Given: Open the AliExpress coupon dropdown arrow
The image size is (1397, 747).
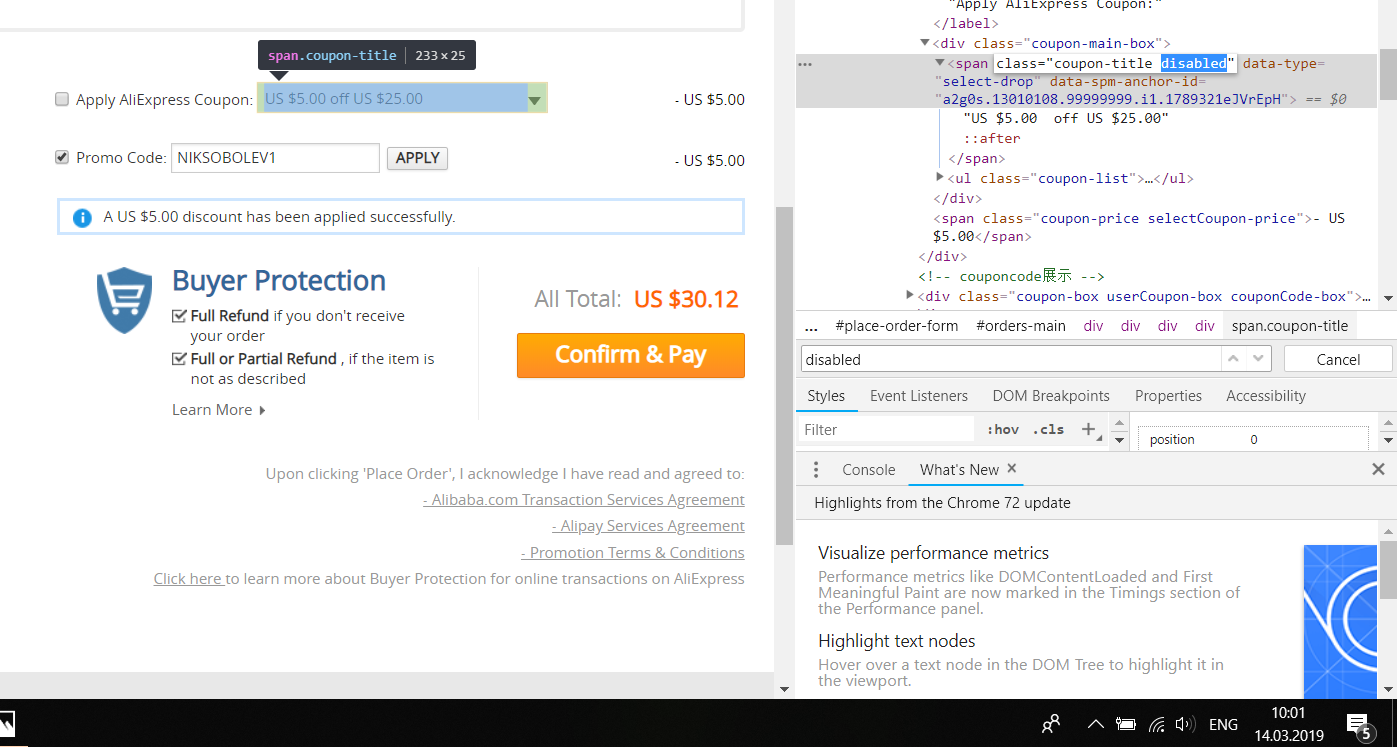Looking at the screenshot, I should 536,99.
